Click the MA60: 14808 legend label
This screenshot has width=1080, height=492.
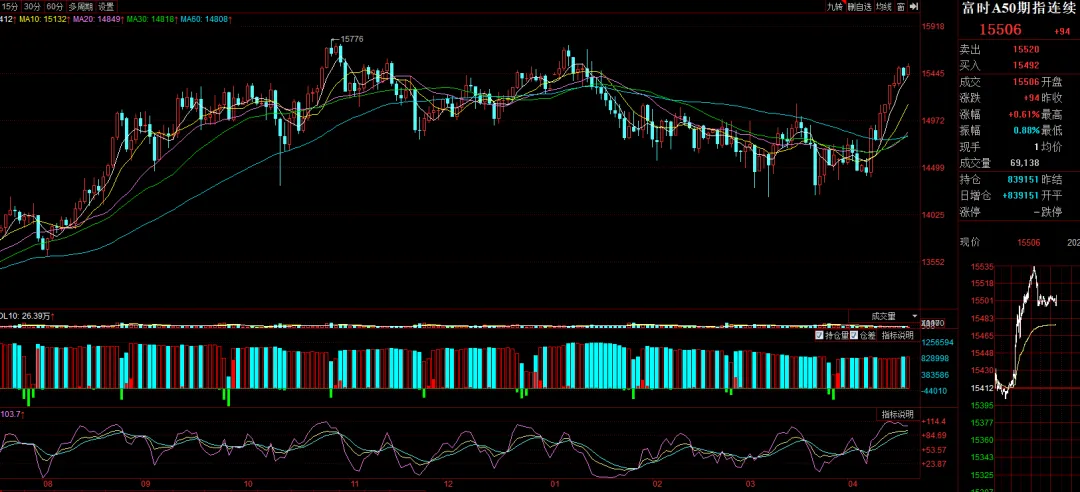(204, 19)
